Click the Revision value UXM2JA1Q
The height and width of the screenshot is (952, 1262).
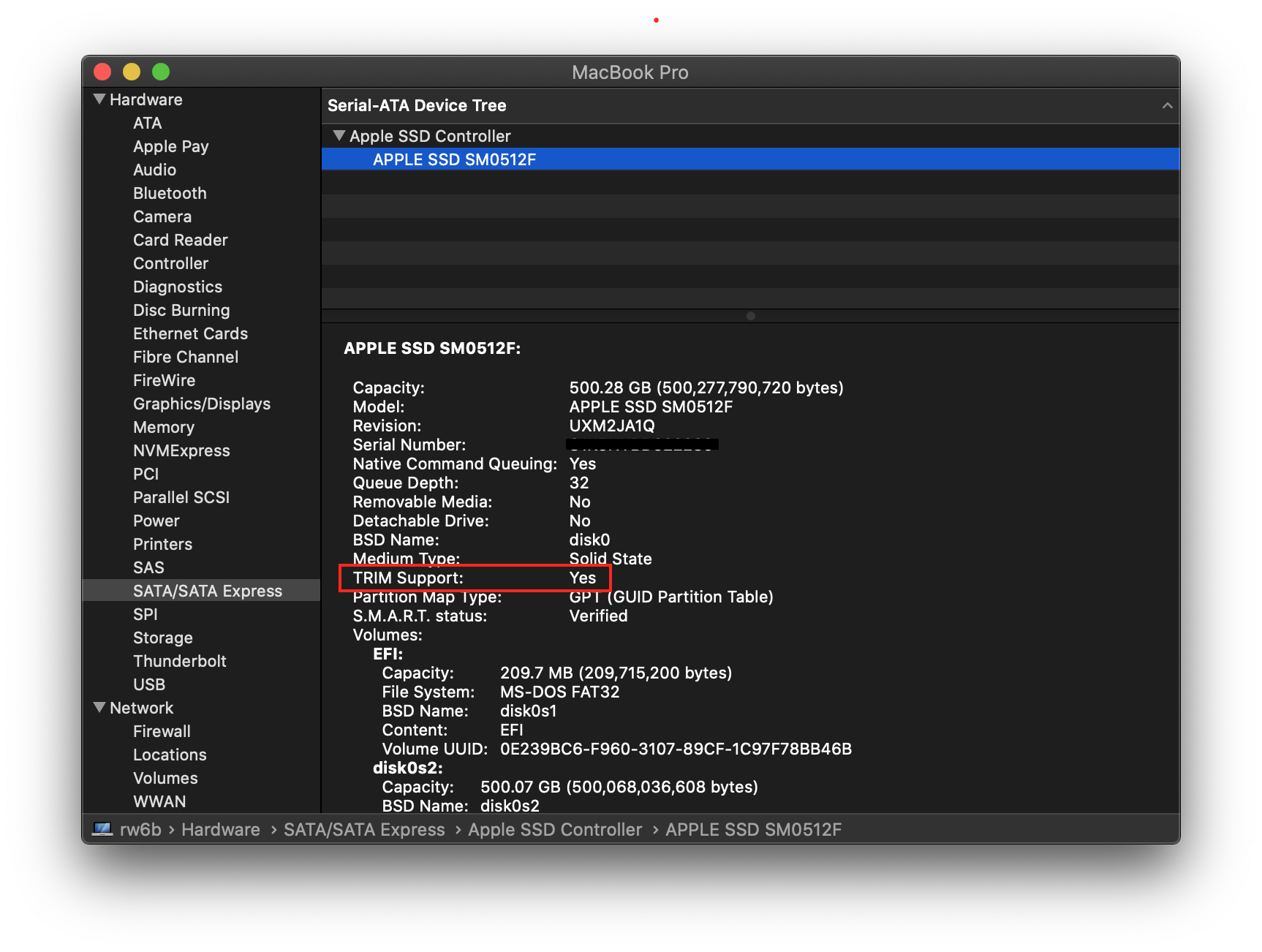click(x=612, y=426)
